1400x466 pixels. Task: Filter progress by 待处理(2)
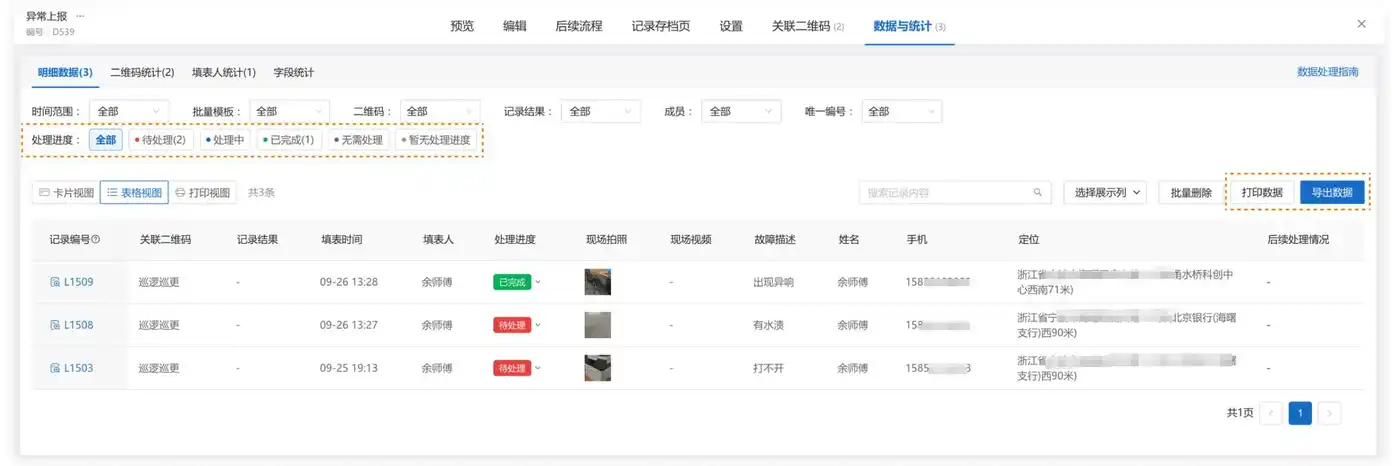pos(160,140)
